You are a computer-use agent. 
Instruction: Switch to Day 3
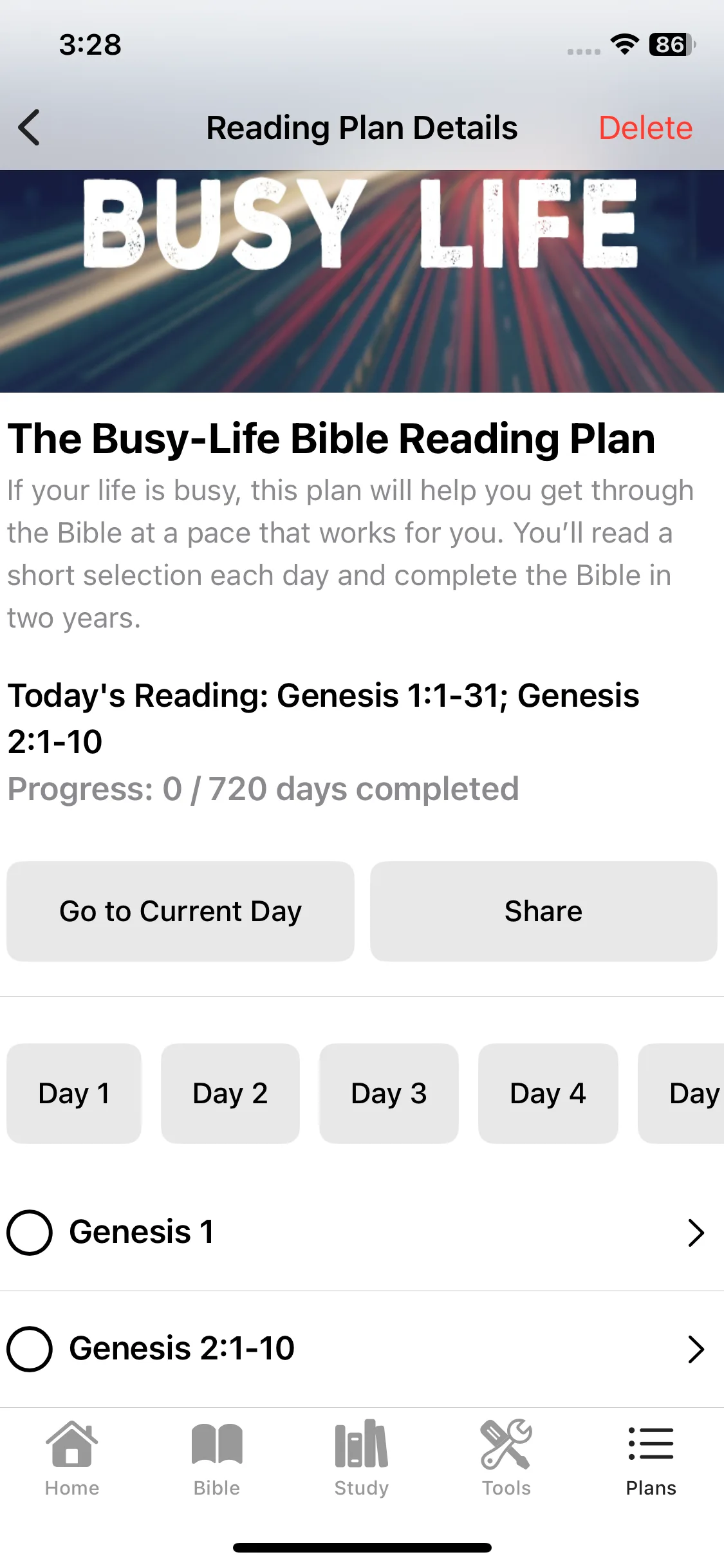[x=389, y=1093]
